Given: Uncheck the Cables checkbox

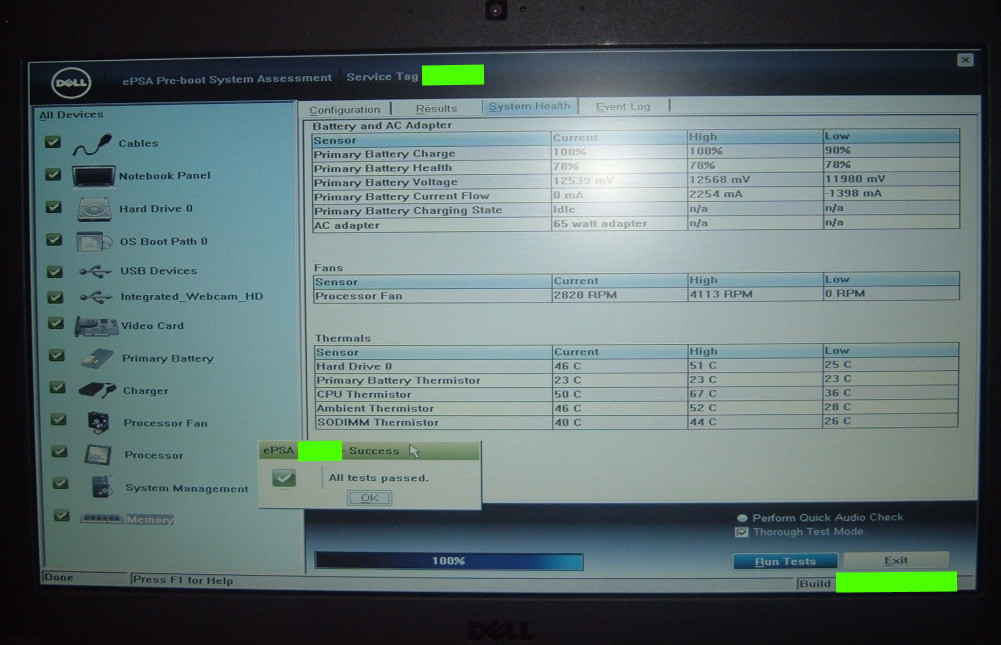Looking at the screenshot, I should (x=53, y=142).
